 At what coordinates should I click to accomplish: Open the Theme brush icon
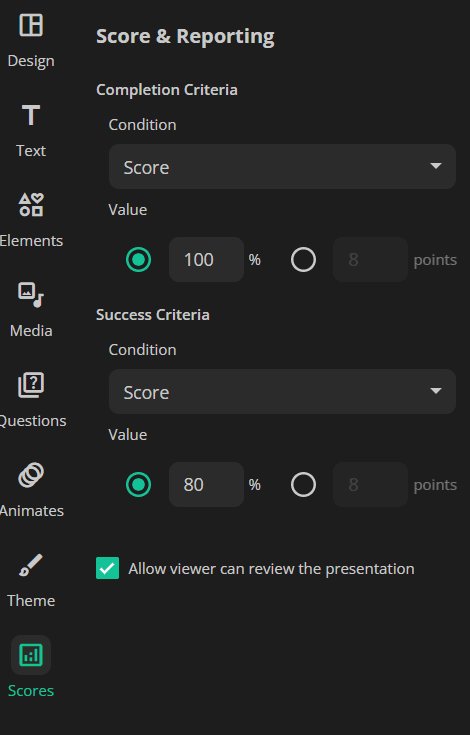[x=31, y=565]
